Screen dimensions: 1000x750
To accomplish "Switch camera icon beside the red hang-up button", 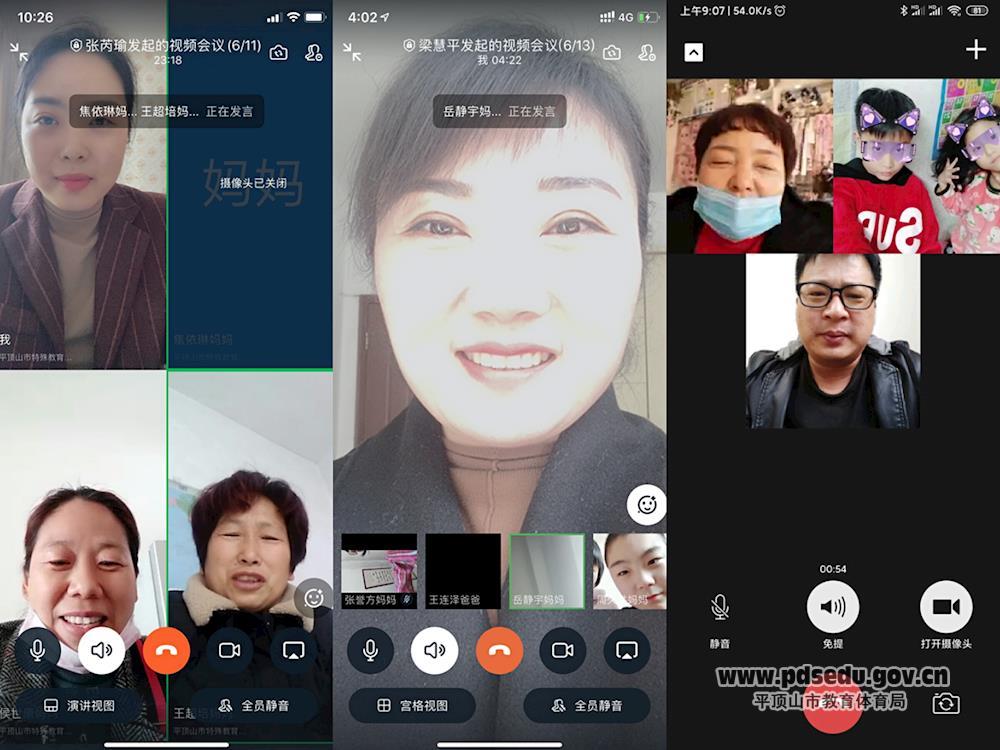I will click(x=945, y=704).
